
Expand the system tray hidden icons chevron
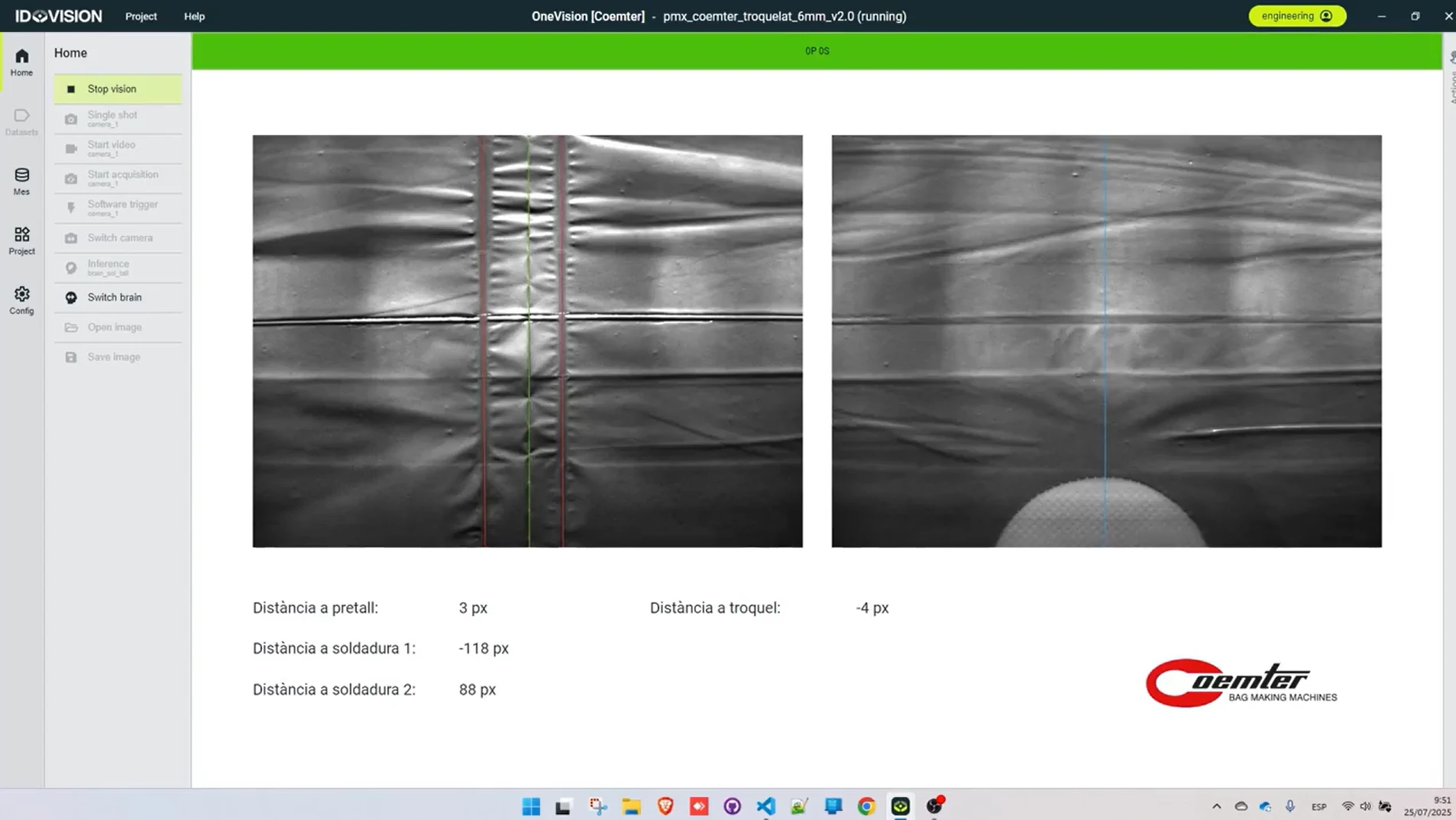1216,806
